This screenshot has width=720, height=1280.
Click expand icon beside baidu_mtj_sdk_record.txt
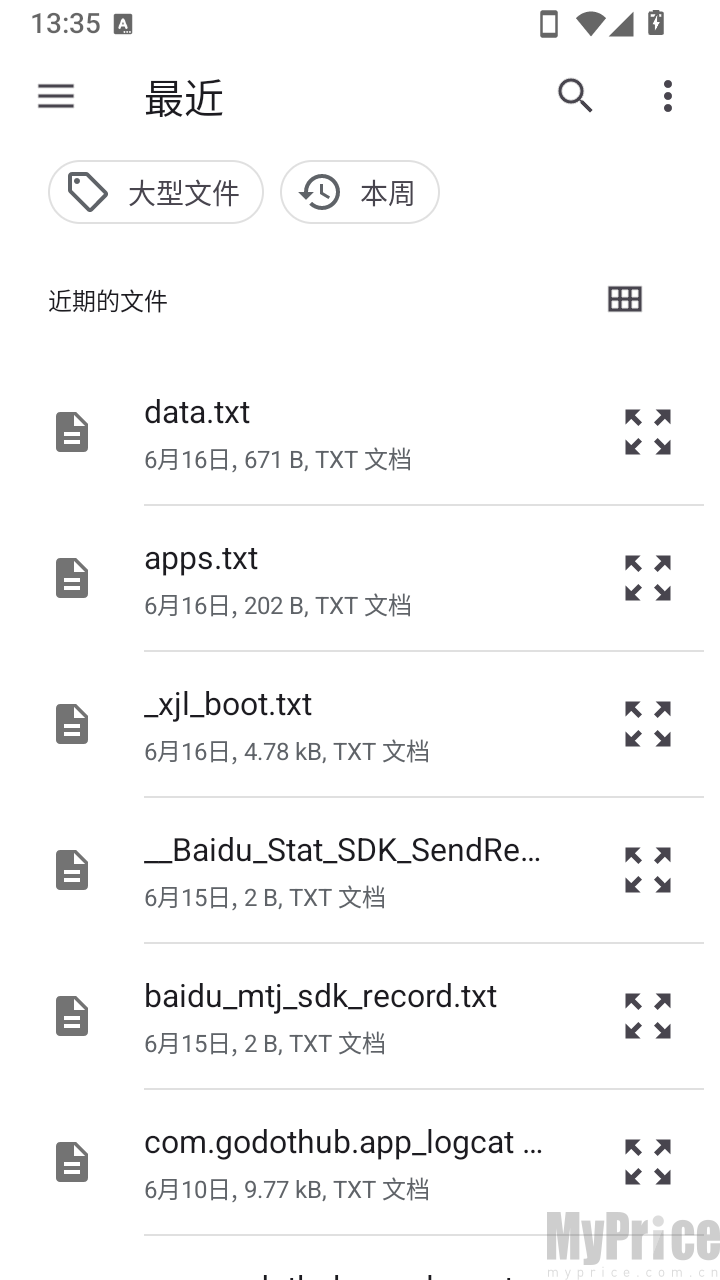click(648, 1016)
